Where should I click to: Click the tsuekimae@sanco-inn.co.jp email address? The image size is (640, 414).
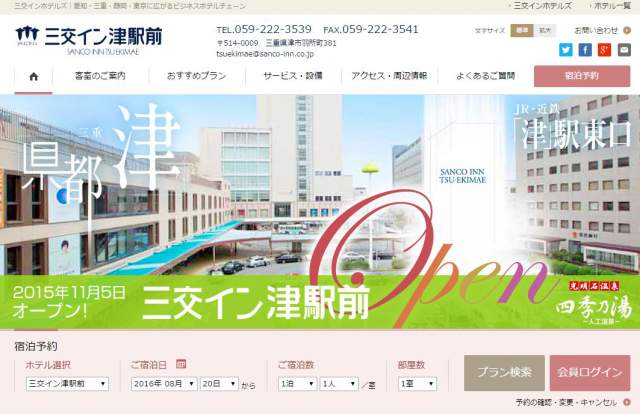(265, 53)
